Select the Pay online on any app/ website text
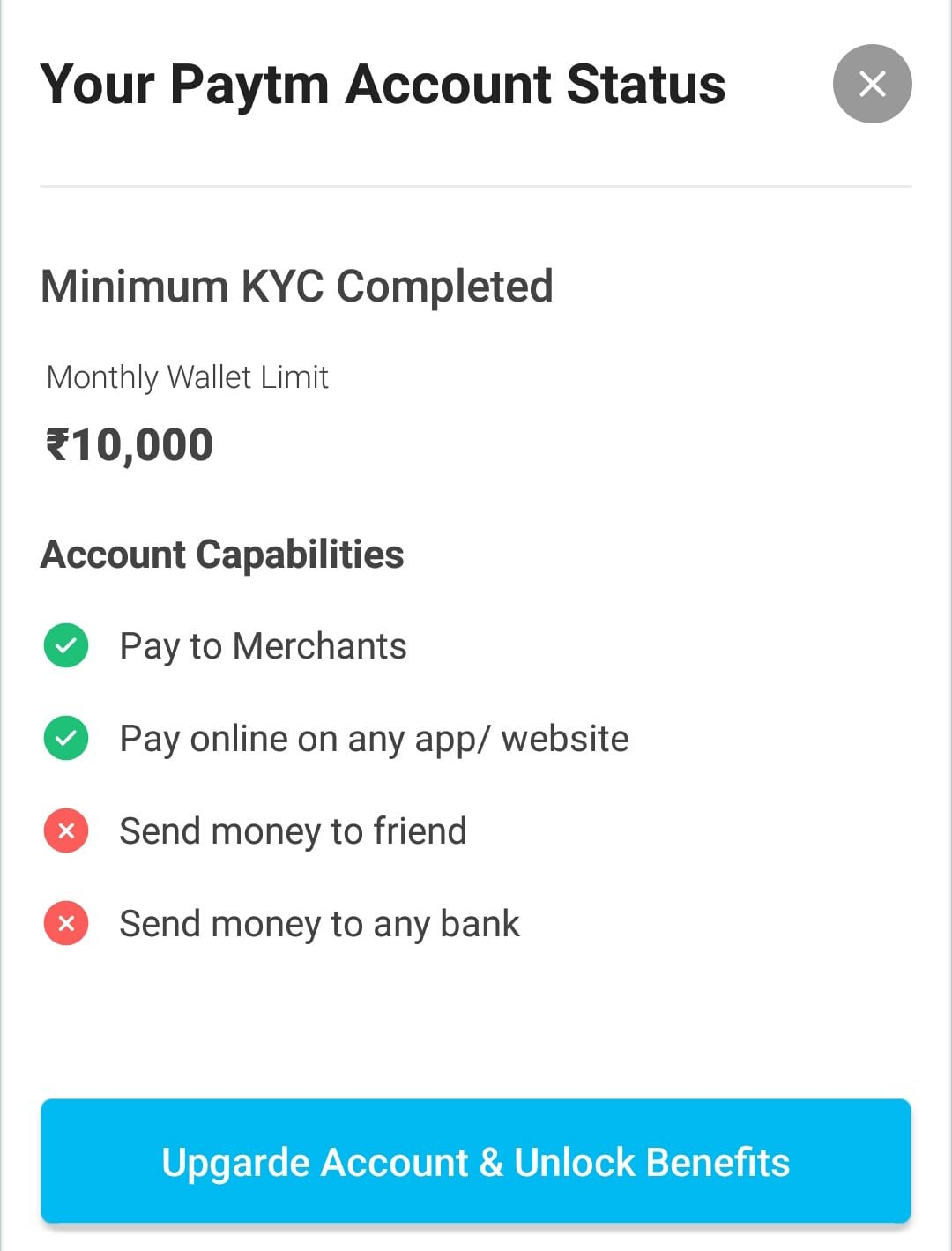 point(374,739)
